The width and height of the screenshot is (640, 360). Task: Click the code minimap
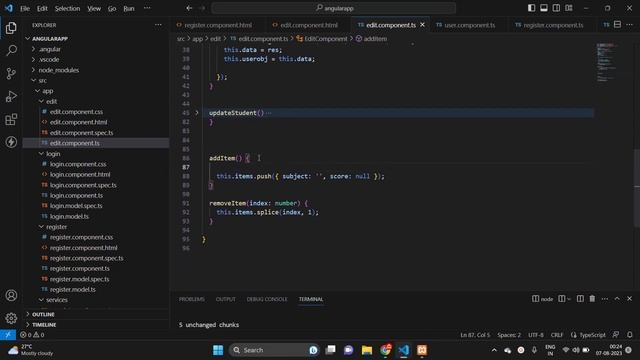[x=606, y=62]
